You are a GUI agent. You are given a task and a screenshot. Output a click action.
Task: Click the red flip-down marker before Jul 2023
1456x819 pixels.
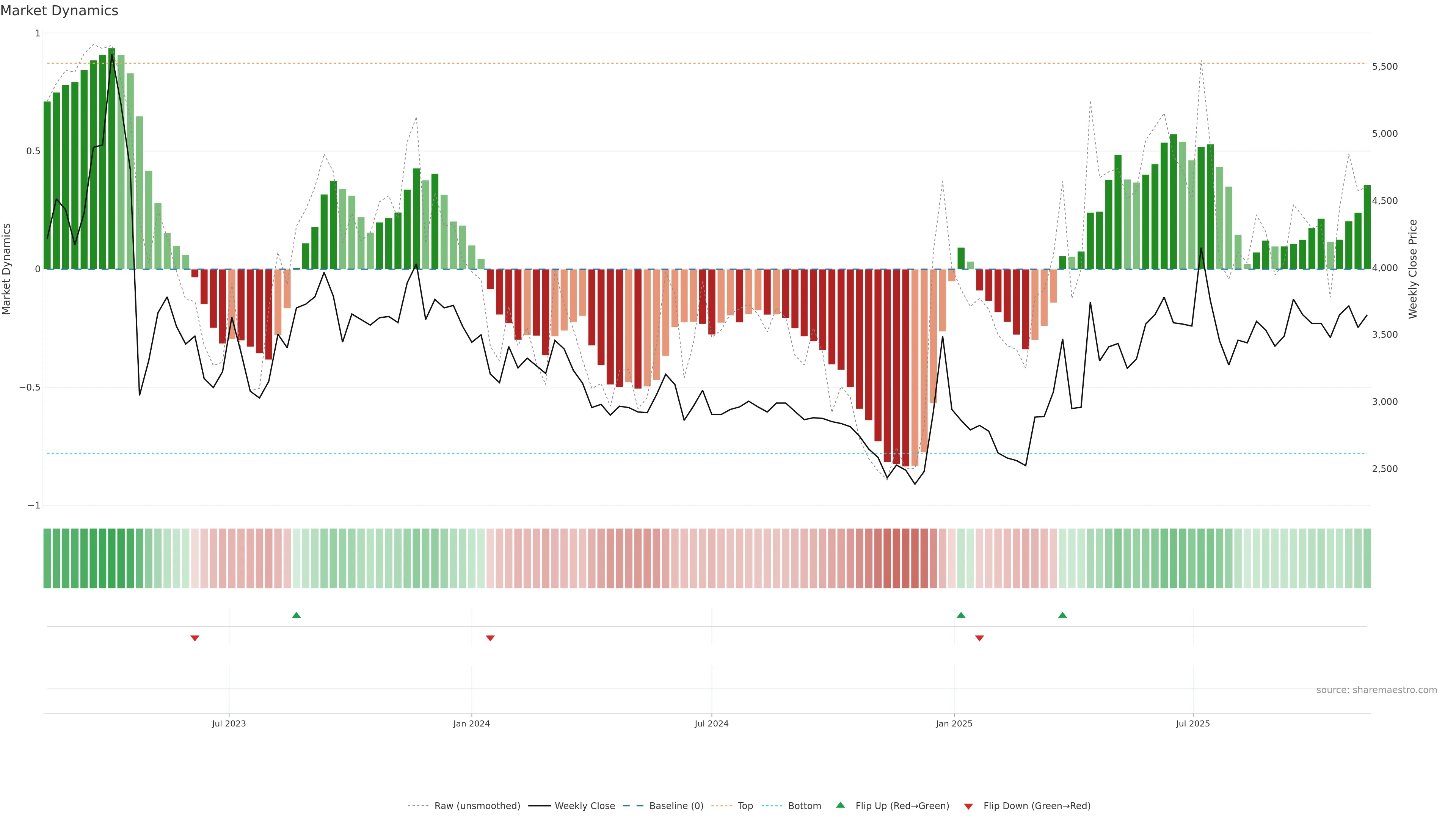tap(195, 638)
